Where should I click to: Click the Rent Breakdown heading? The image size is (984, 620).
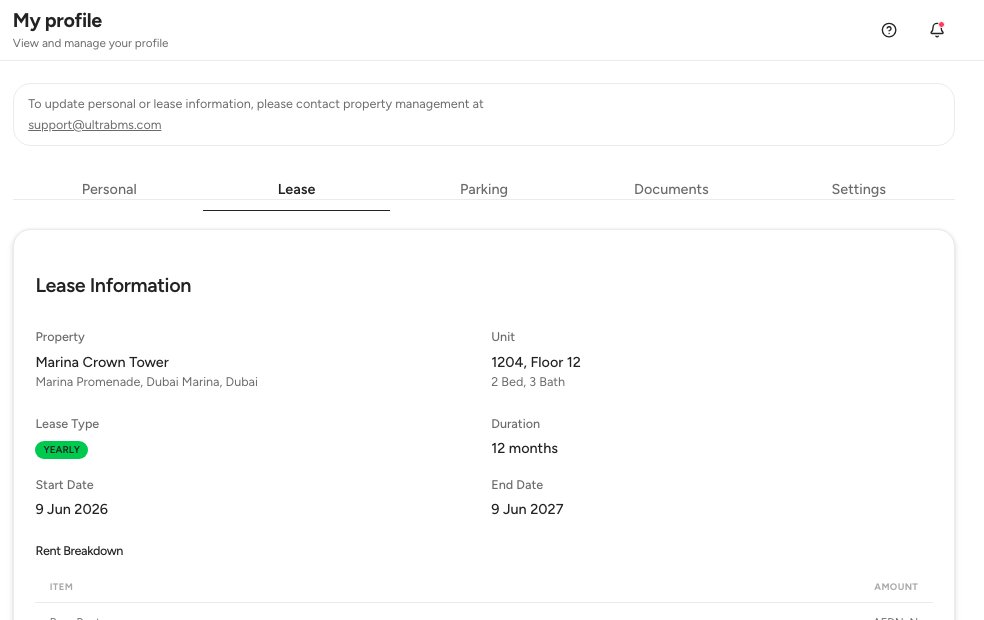(x=79, y=551)
